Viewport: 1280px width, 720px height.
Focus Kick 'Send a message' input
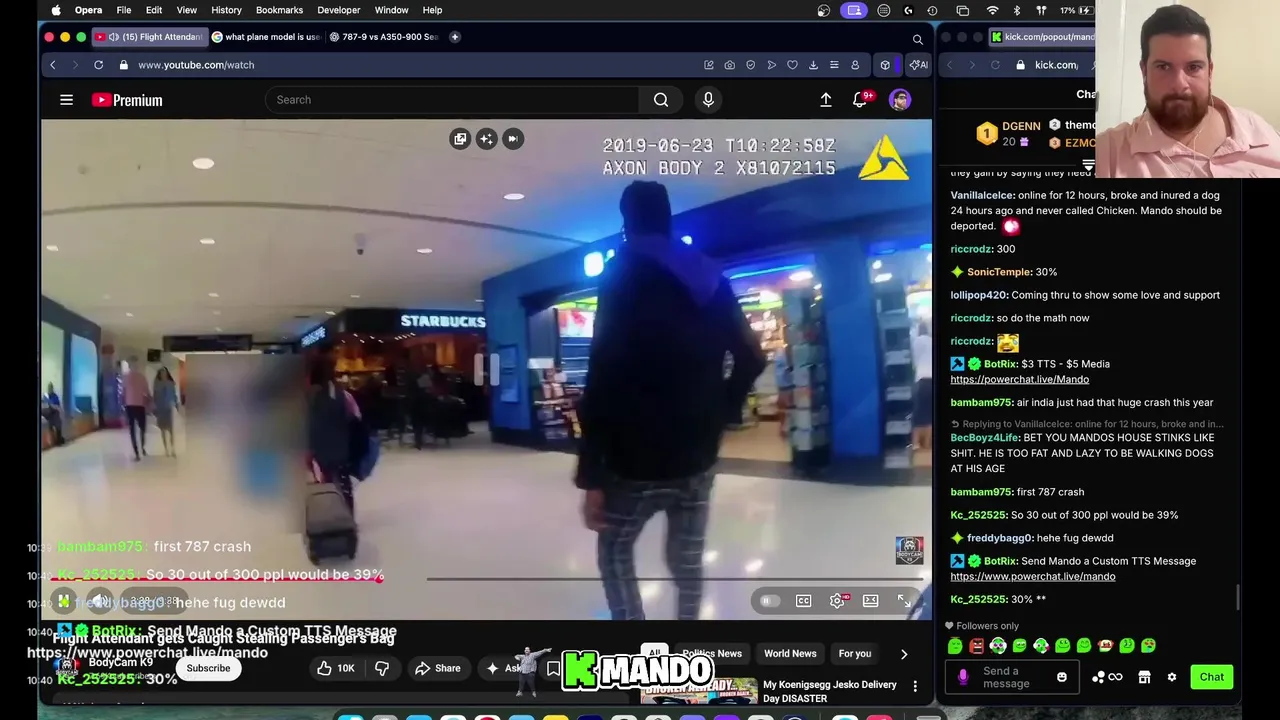[1012, 677]
